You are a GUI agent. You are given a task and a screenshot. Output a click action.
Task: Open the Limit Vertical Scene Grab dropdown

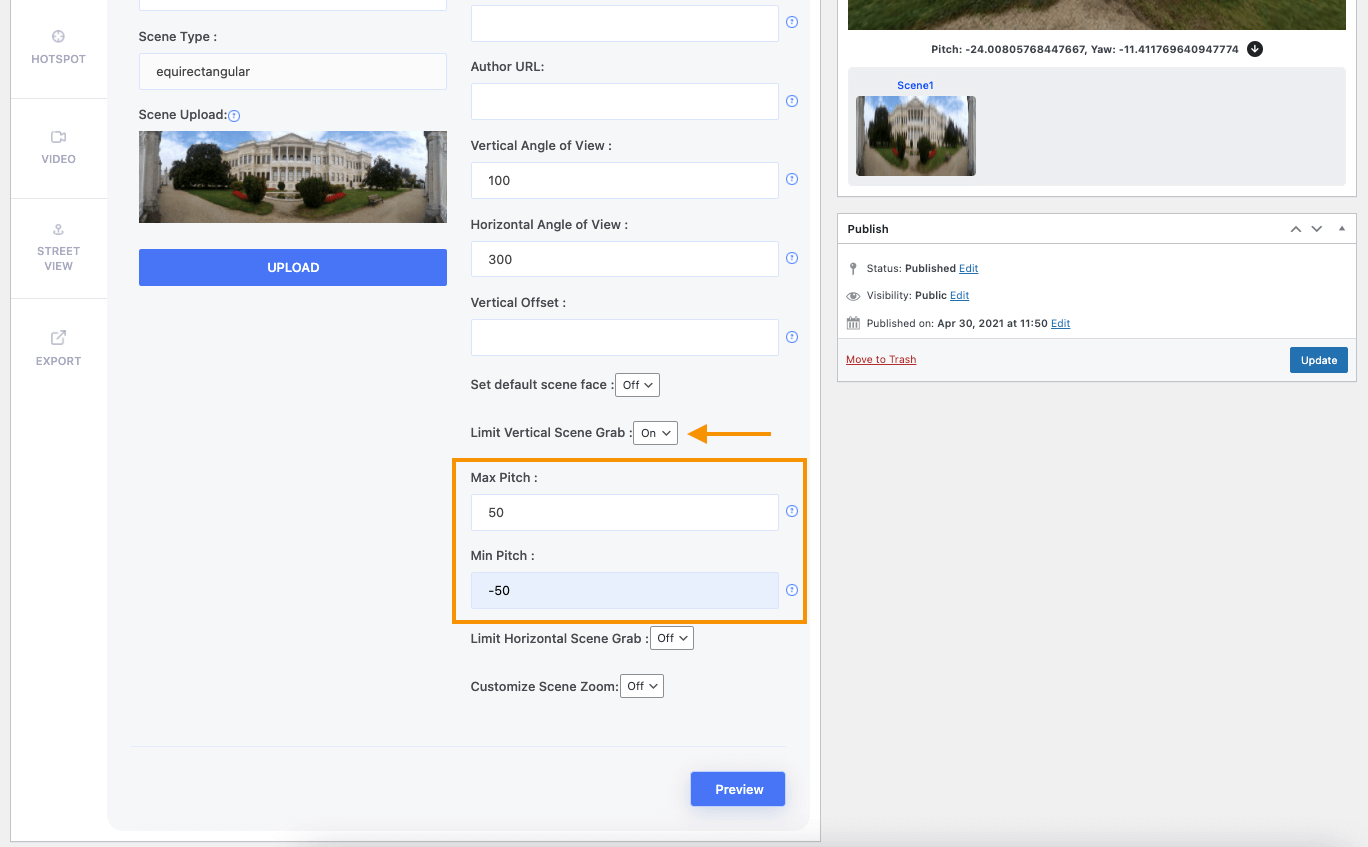pos(656,433)
